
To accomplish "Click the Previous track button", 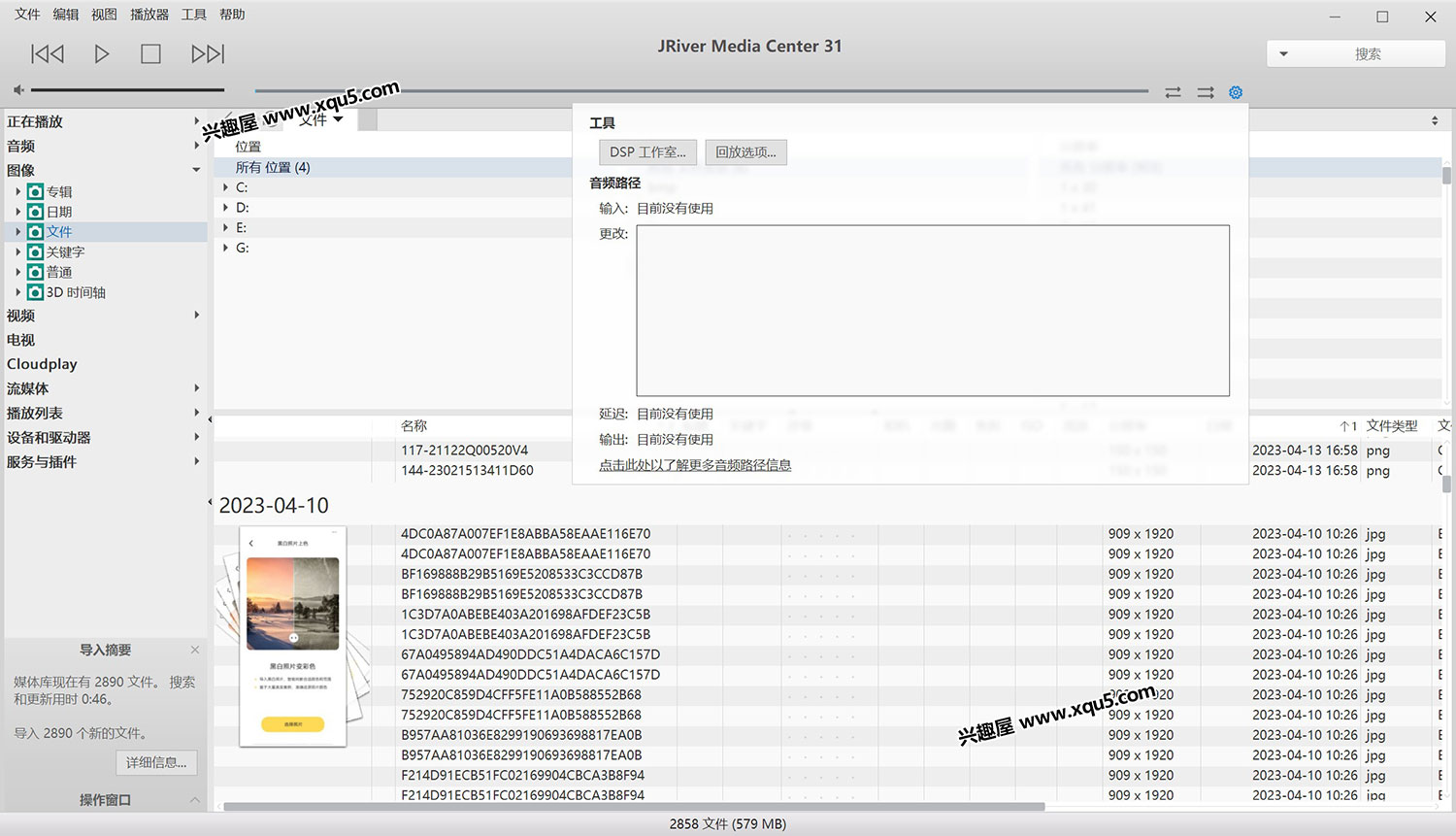I will point(48,53).
